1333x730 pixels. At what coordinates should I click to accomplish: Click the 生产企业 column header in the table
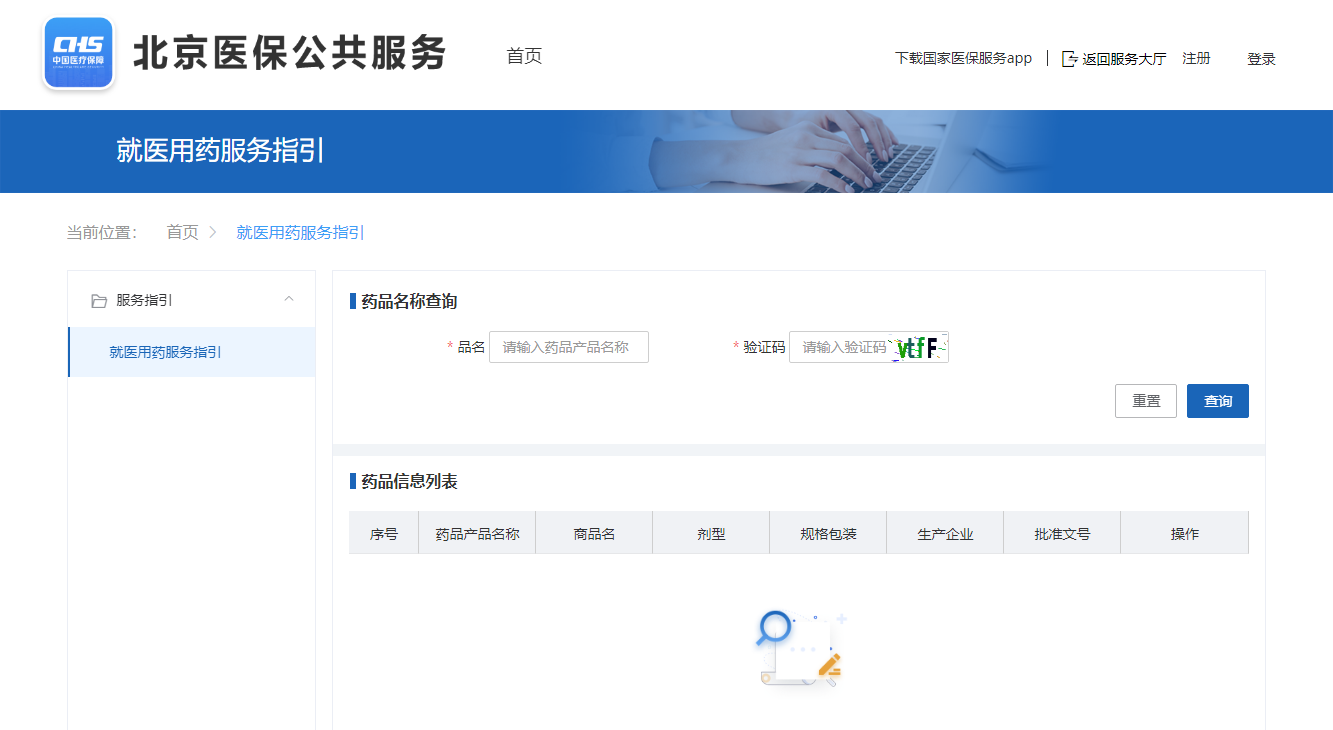point(944,532)
